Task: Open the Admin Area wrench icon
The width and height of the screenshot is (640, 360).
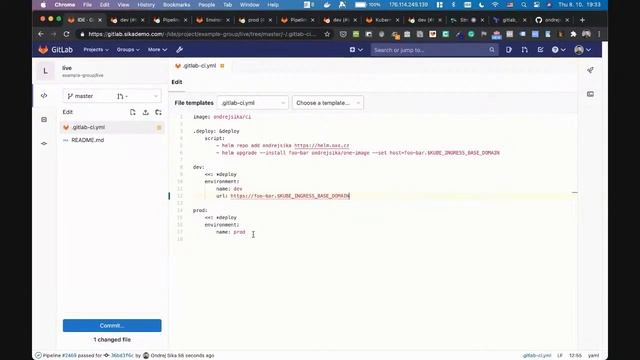Action: point(179,50)
